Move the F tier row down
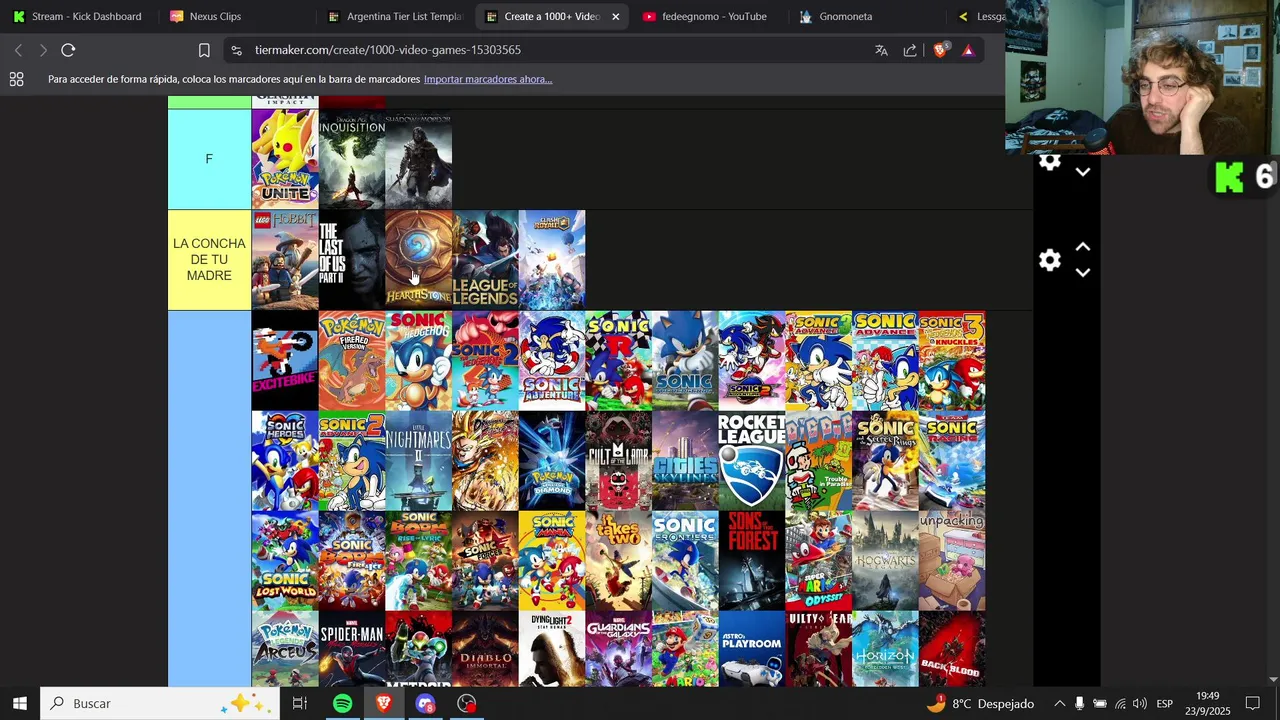 coord(1083,172)
